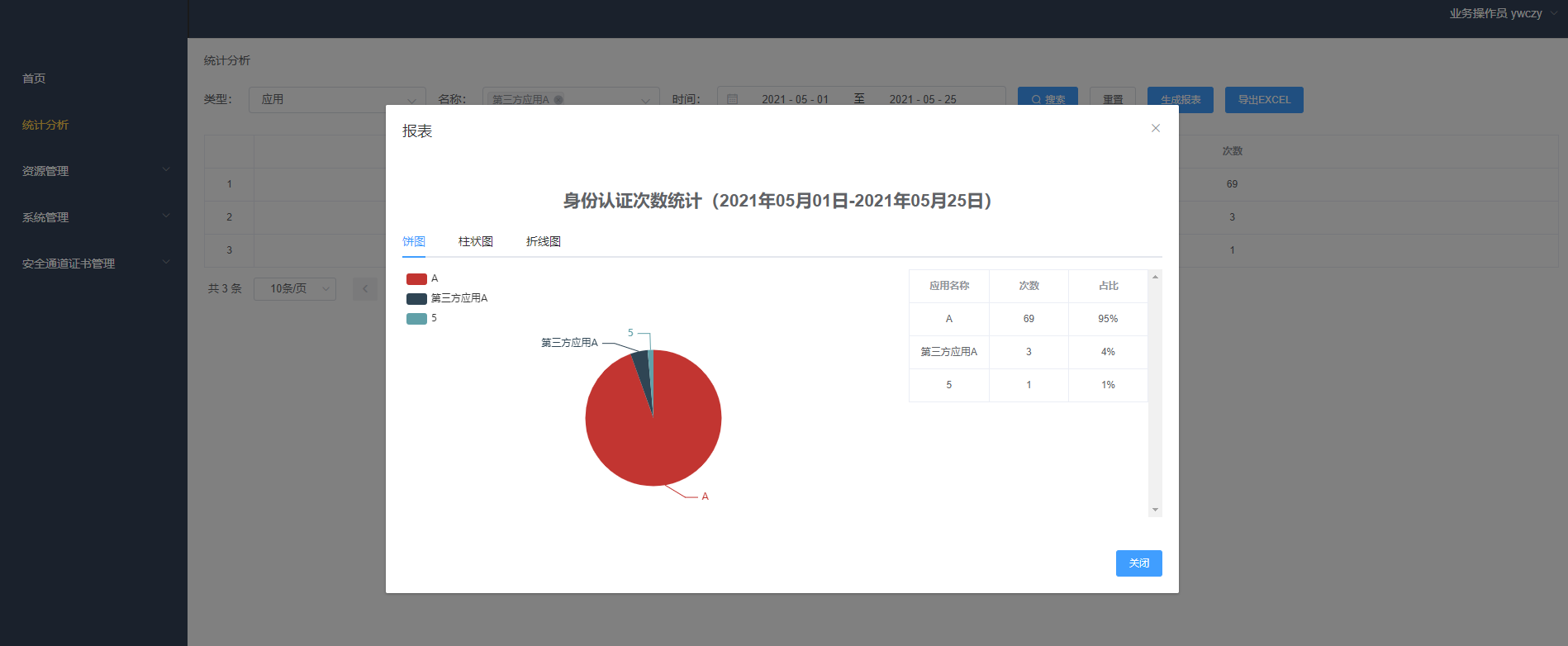The height and width of the screenshot is (646, 1568).
Task: Open 首页 in the sidebar
Action: 34,78
